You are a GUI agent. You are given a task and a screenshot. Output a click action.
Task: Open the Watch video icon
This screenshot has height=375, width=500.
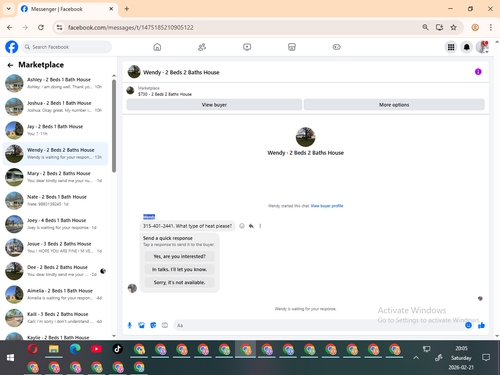coord(247,47)
